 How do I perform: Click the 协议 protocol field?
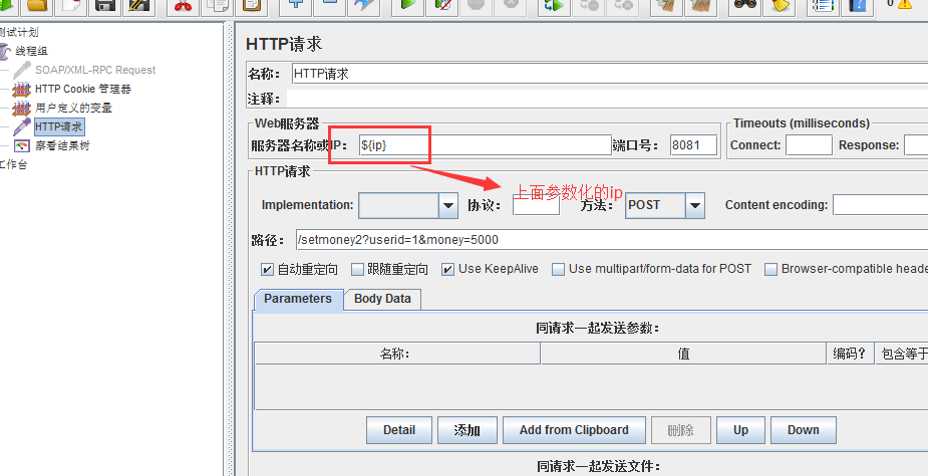[536, 205]
